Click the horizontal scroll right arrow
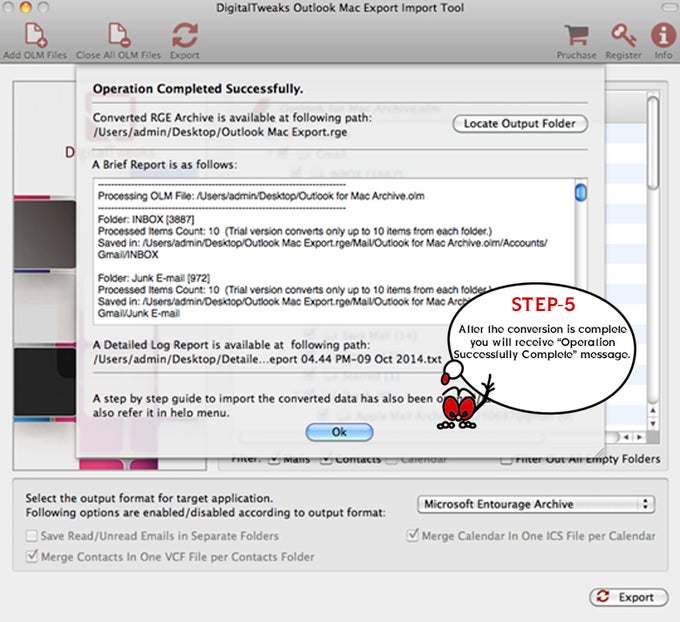Screen dimensions: 680x622 pyautogui.click(x=640, y=437)
